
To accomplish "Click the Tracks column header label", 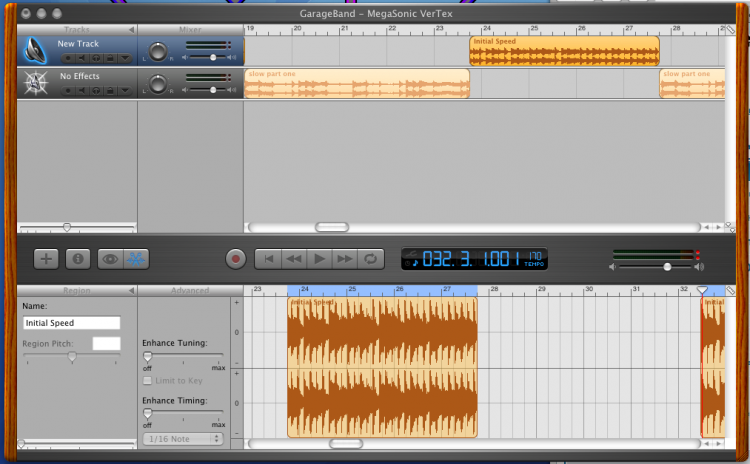I will point(77,30).
